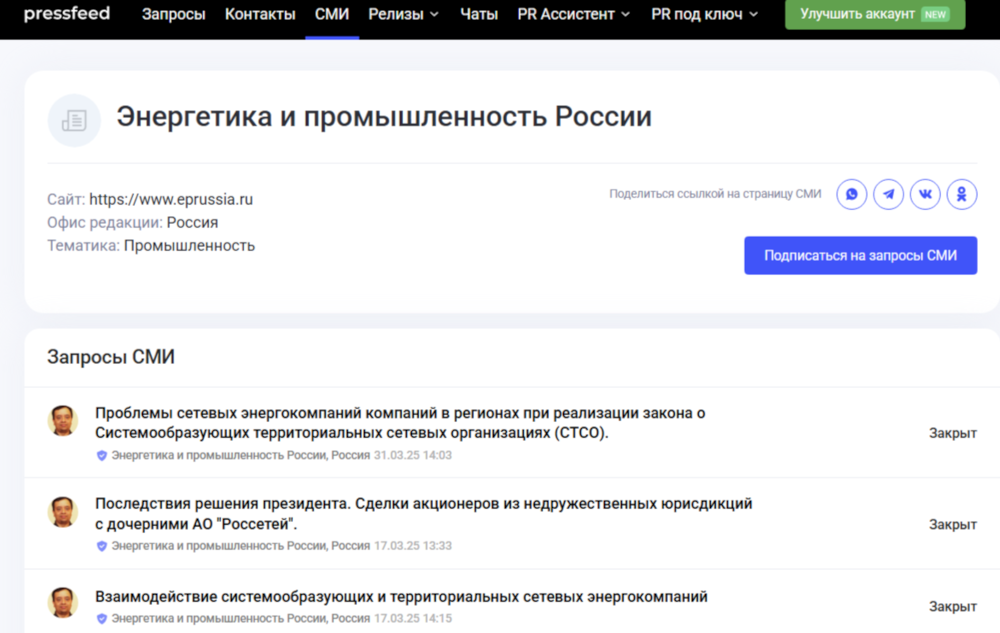Click outlet name beside 17.03.25 13:33
This screenshot has height=633, width=1000.
[x=240, y=546]
